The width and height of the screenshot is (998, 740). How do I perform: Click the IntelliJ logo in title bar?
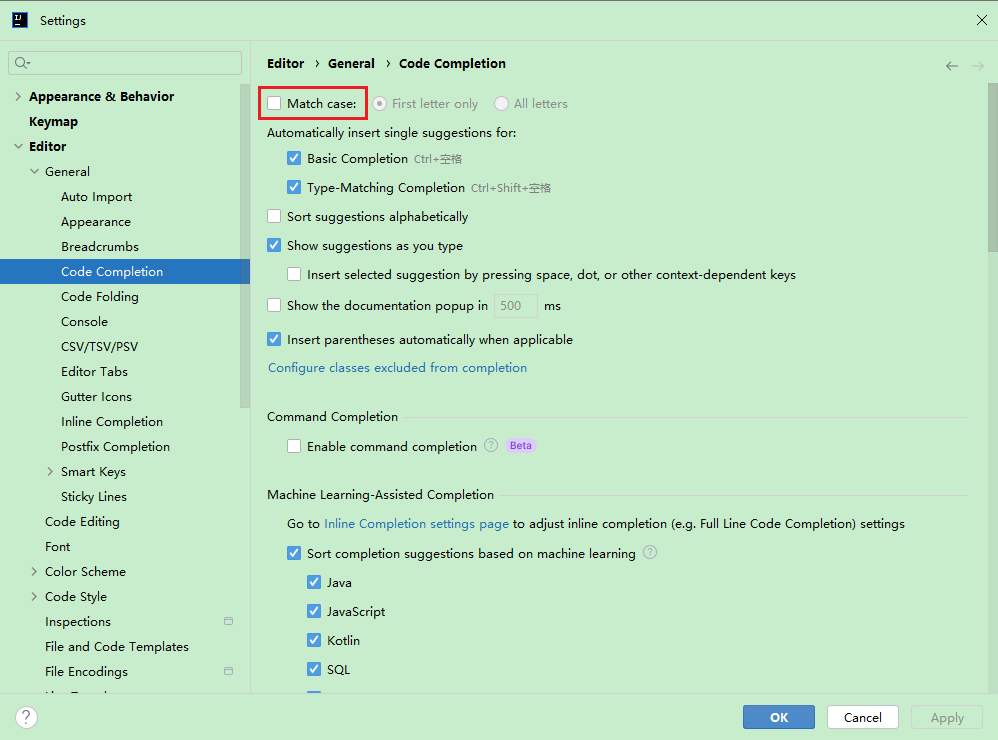[x=20, y=20]
